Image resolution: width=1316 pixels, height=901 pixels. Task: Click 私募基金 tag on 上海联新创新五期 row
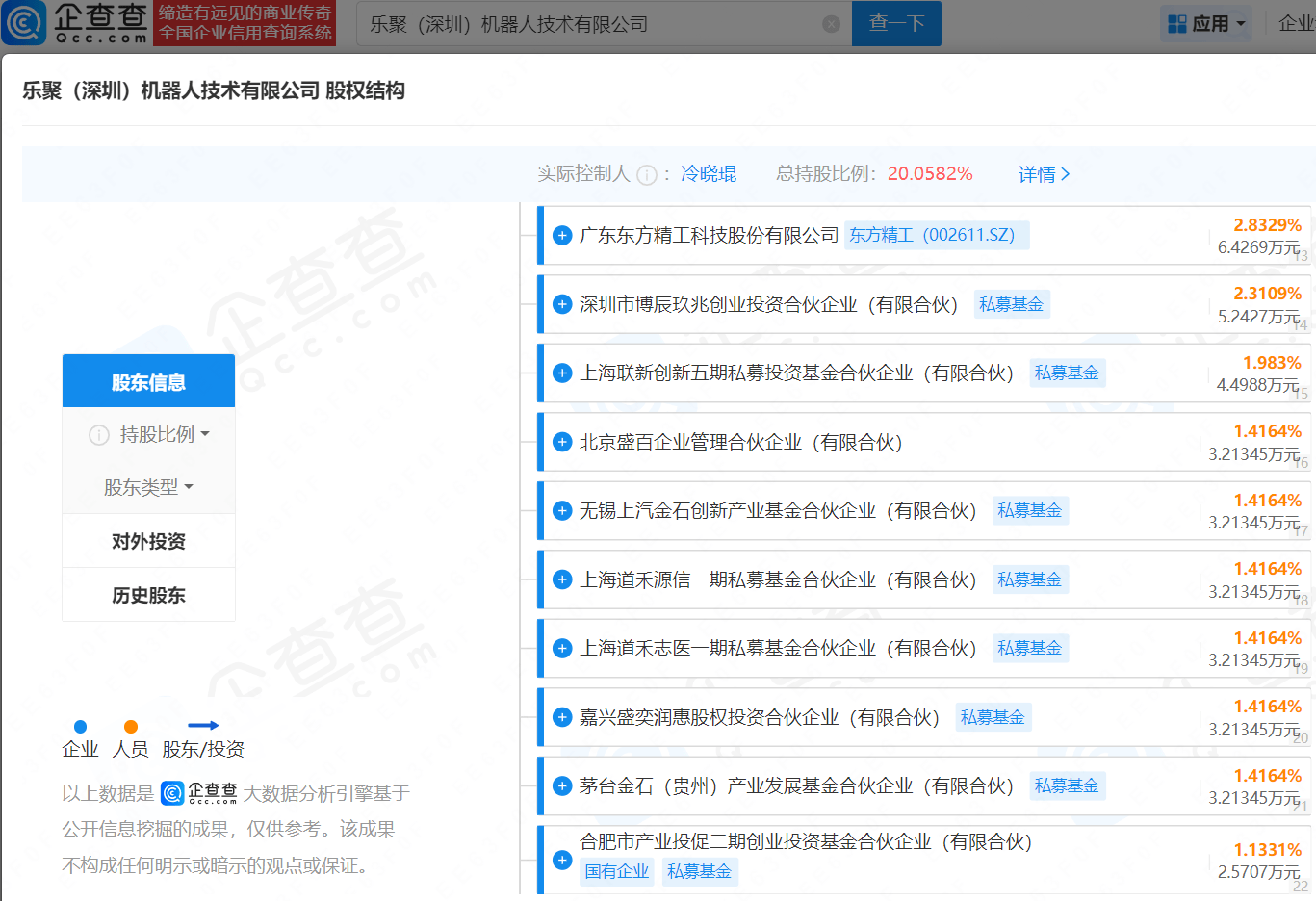pos(1067,373)
